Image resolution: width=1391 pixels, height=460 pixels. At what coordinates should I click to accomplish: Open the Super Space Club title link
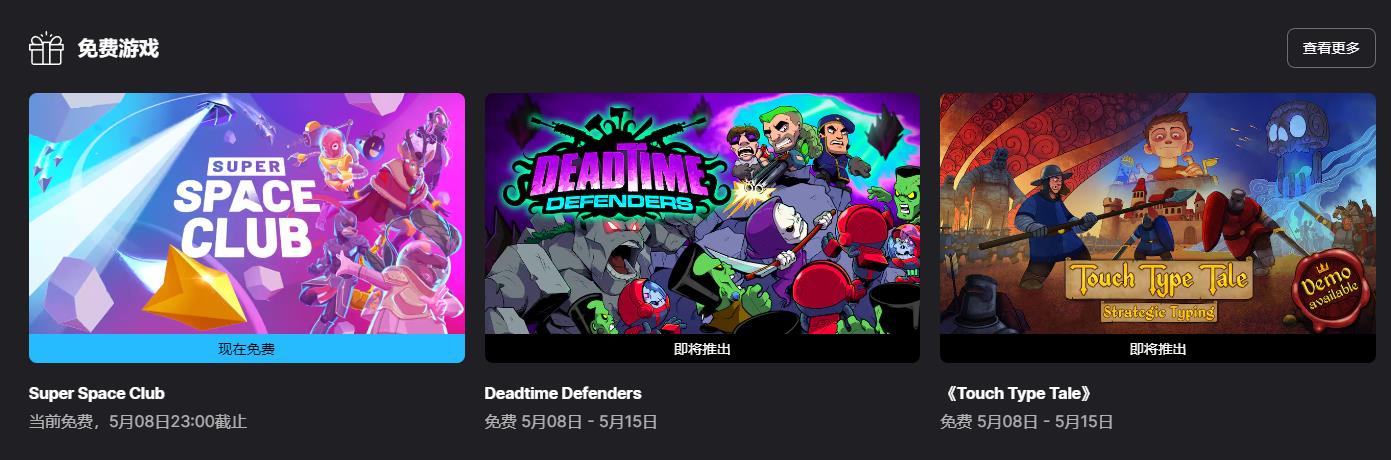97,393
